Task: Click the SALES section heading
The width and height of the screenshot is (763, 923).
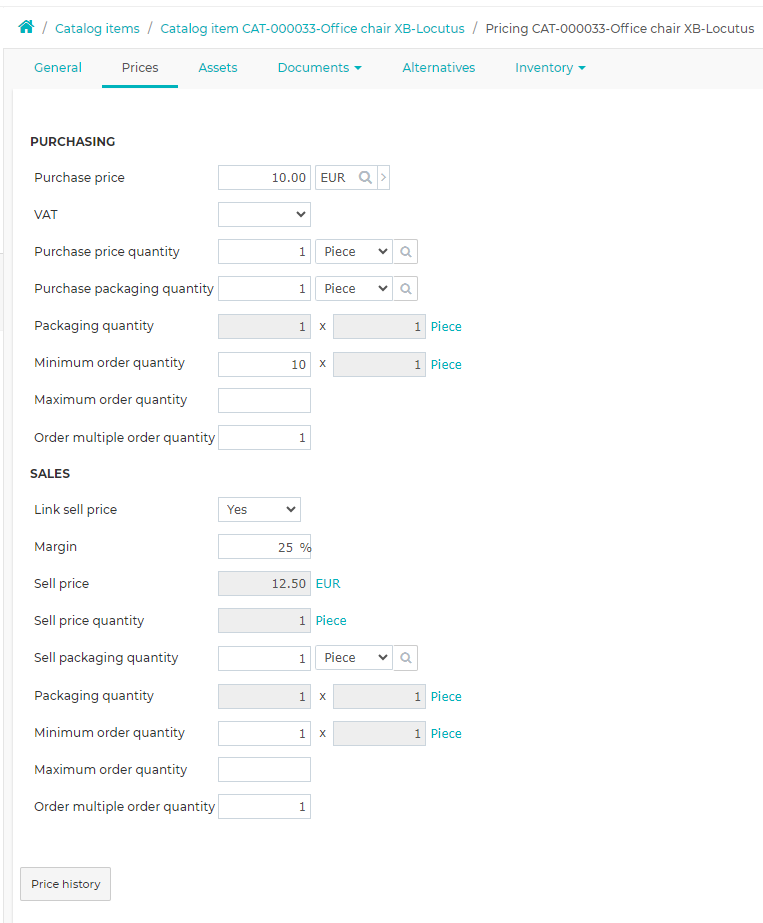Action: pos(50,474)
